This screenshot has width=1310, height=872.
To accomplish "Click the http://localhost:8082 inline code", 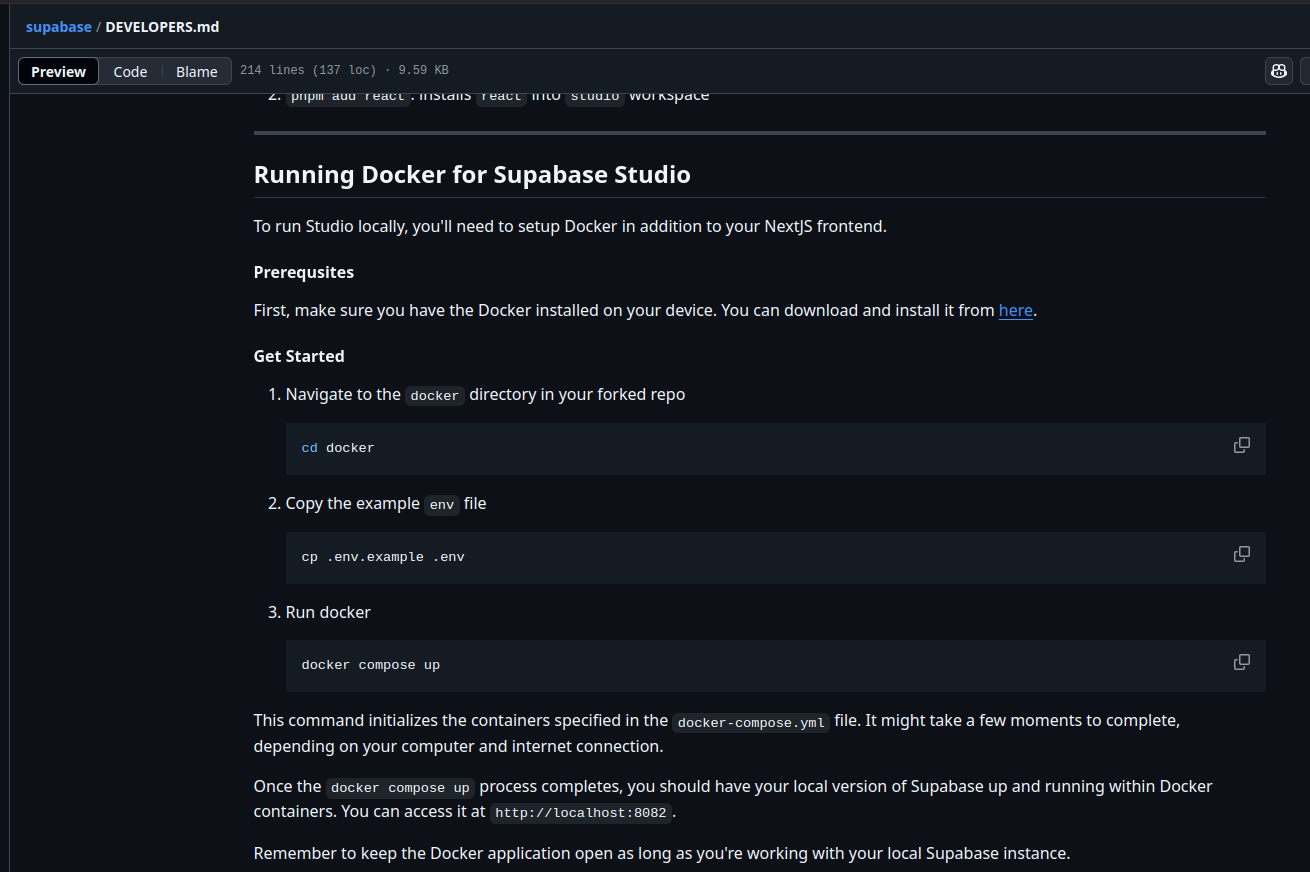I will tap(581, 813).
